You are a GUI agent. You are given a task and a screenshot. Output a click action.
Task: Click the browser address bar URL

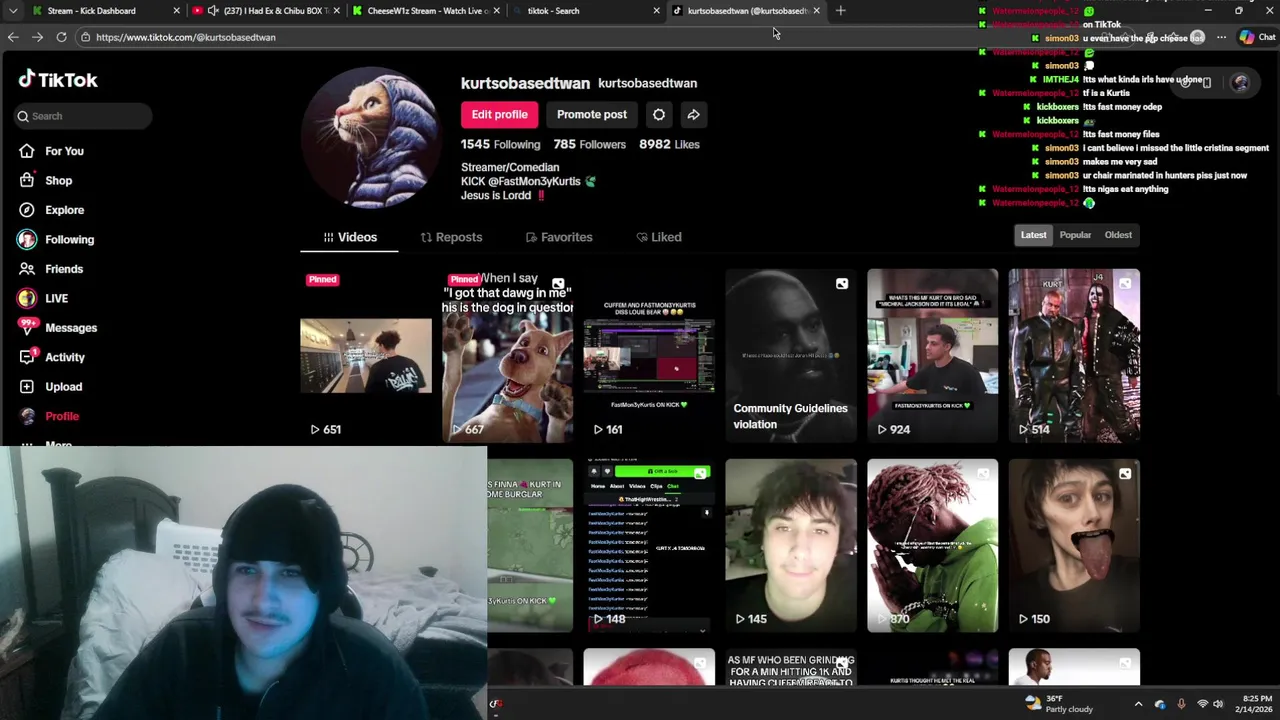(186, 37)
